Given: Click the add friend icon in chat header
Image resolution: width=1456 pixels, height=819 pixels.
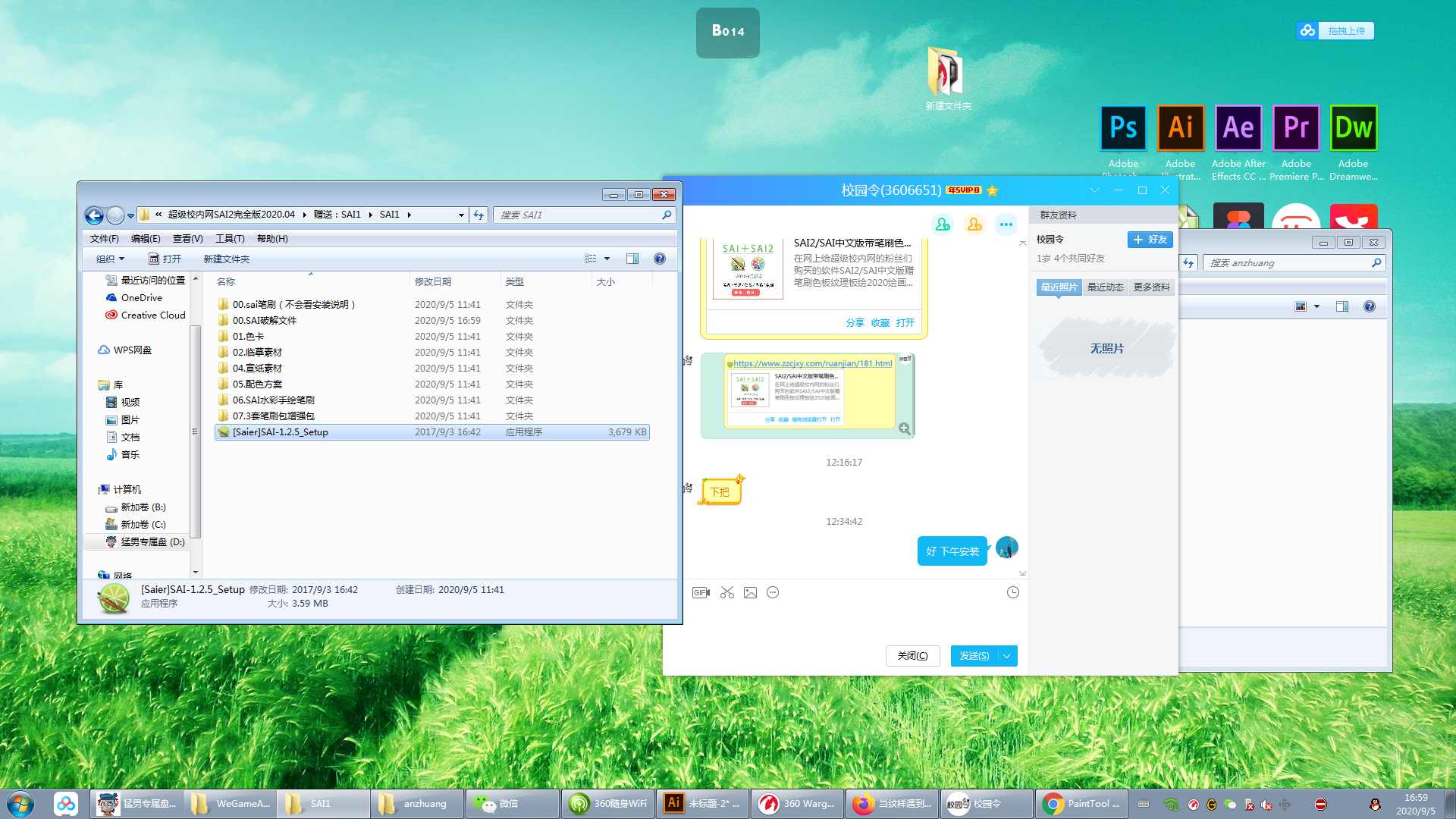Looking at the screenshot, I should 943,224.
